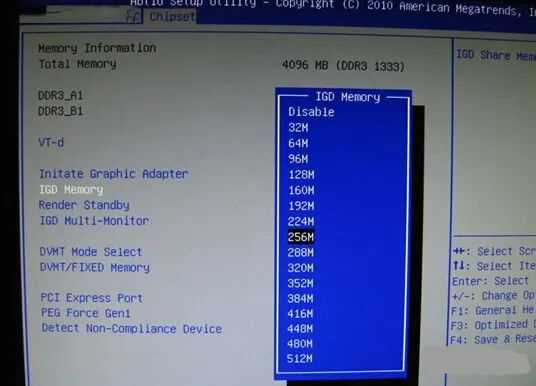Select the 512M memory option

(299, 358)
